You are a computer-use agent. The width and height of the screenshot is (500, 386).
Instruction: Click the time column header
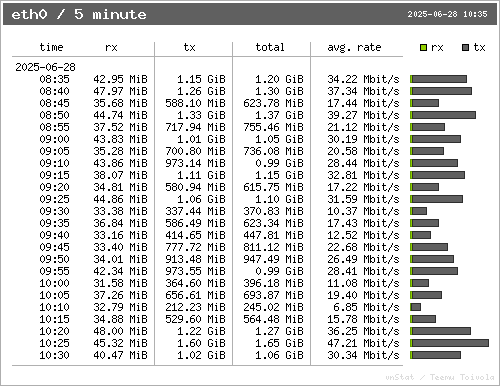pyautogui.click(x=51, y=47)
